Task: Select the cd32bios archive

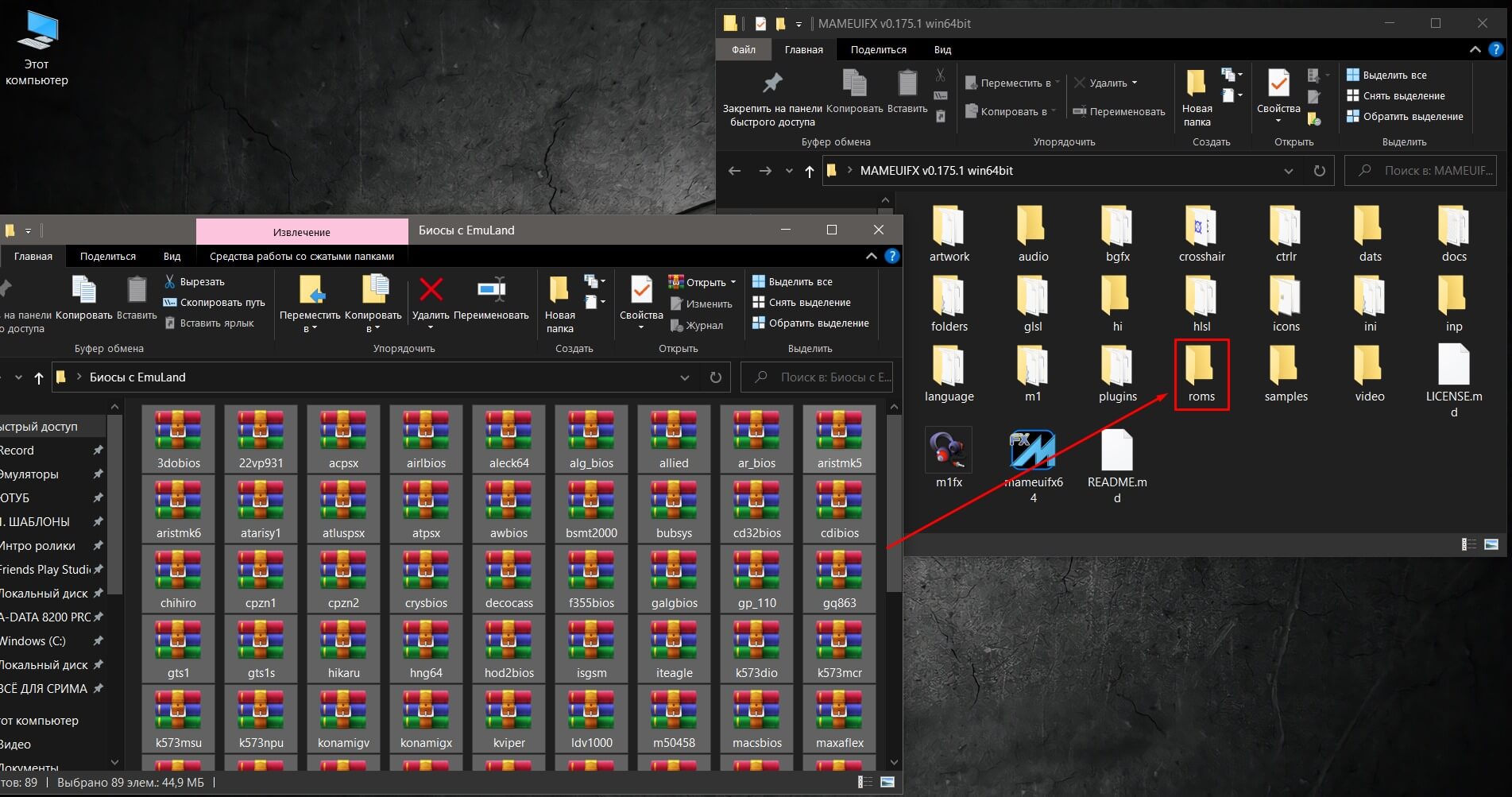Action: [756, 509]
